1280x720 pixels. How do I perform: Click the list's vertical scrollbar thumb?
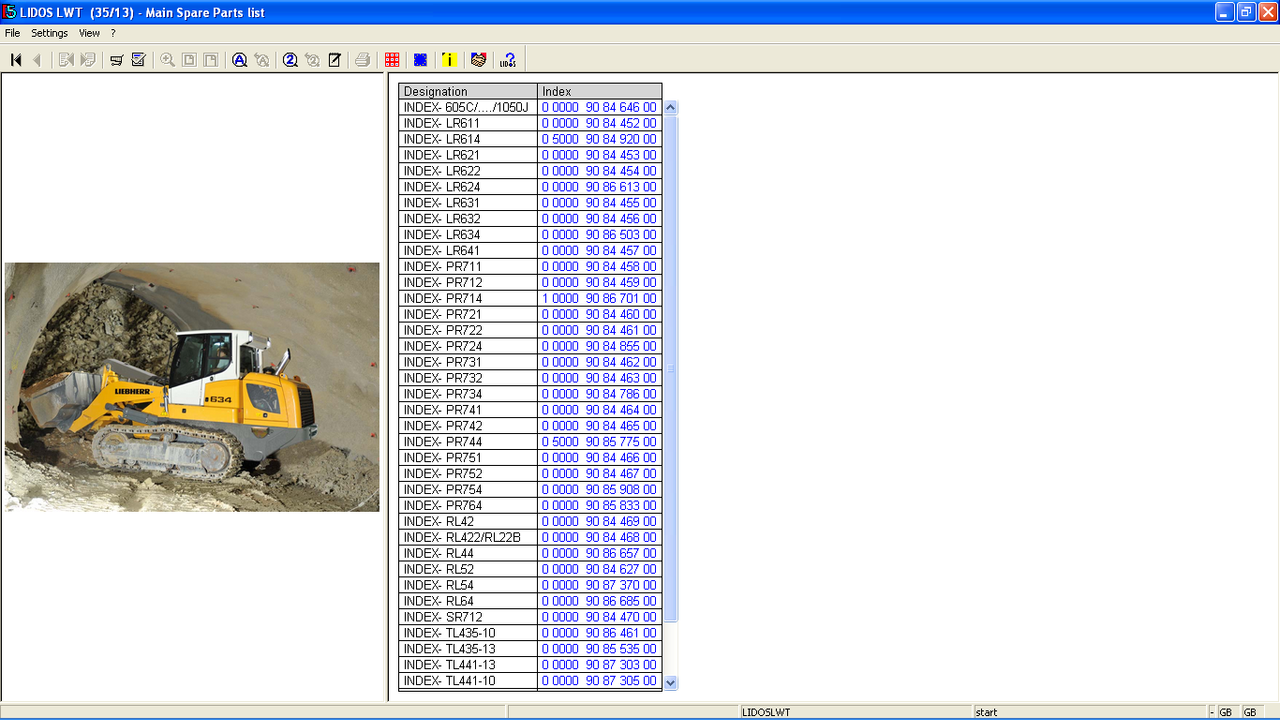[671, 368]
